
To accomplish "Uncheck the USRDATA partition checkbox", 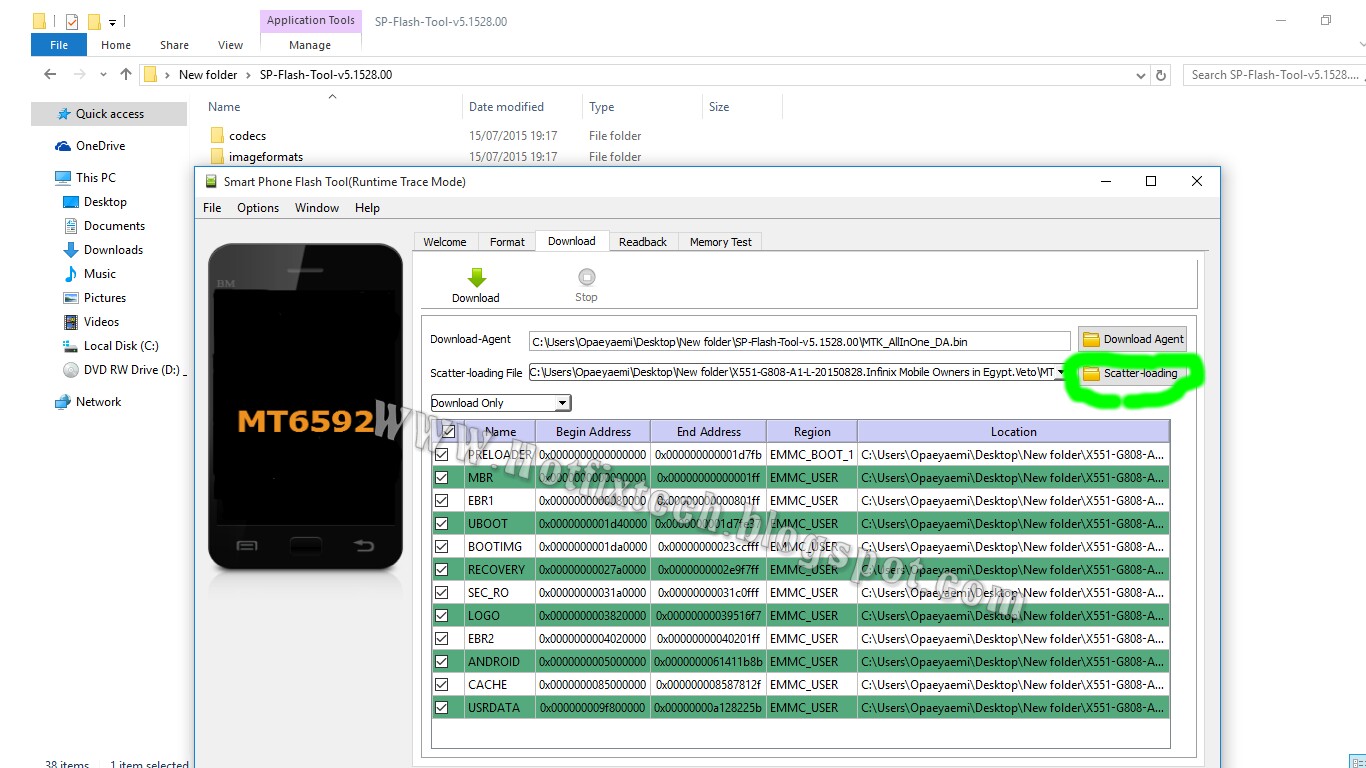I will pos(442,708).
